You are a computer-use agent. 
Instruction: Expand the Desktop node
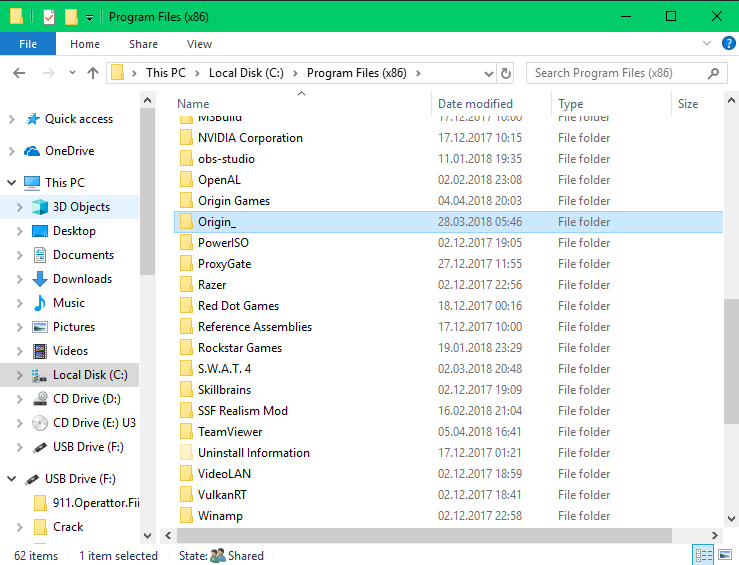point(19,231)
